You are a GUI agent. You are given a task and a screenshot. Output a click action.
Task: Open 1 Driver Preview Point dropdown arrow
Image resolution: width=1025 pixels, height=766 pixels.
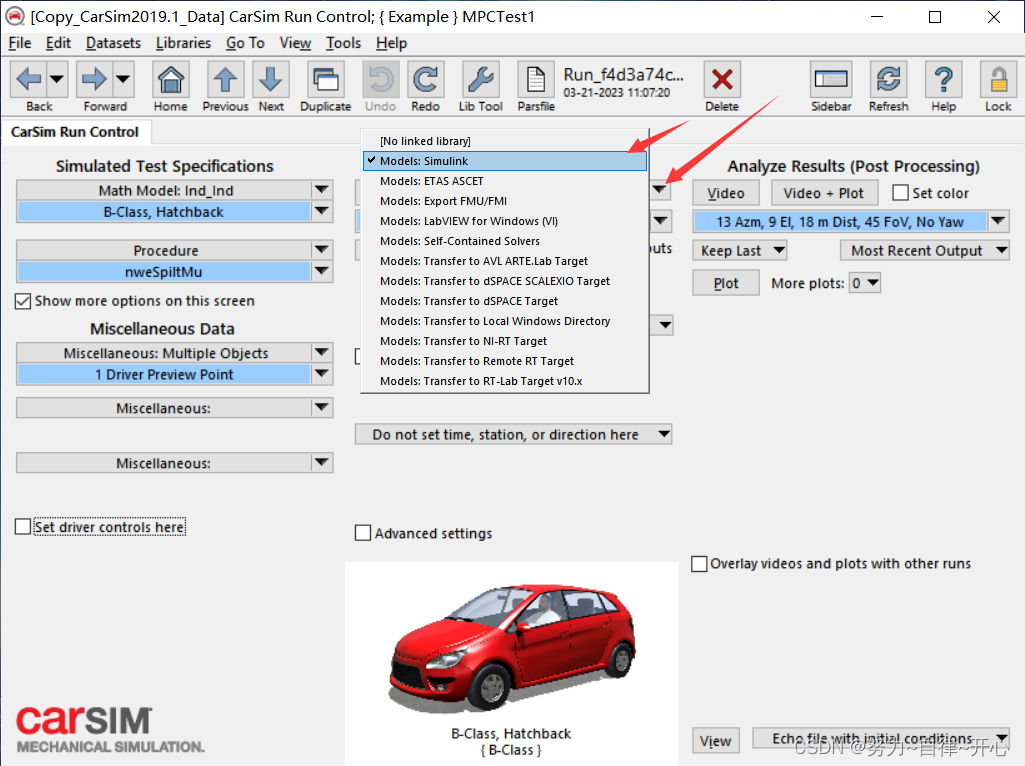click(x=322, y=374)
